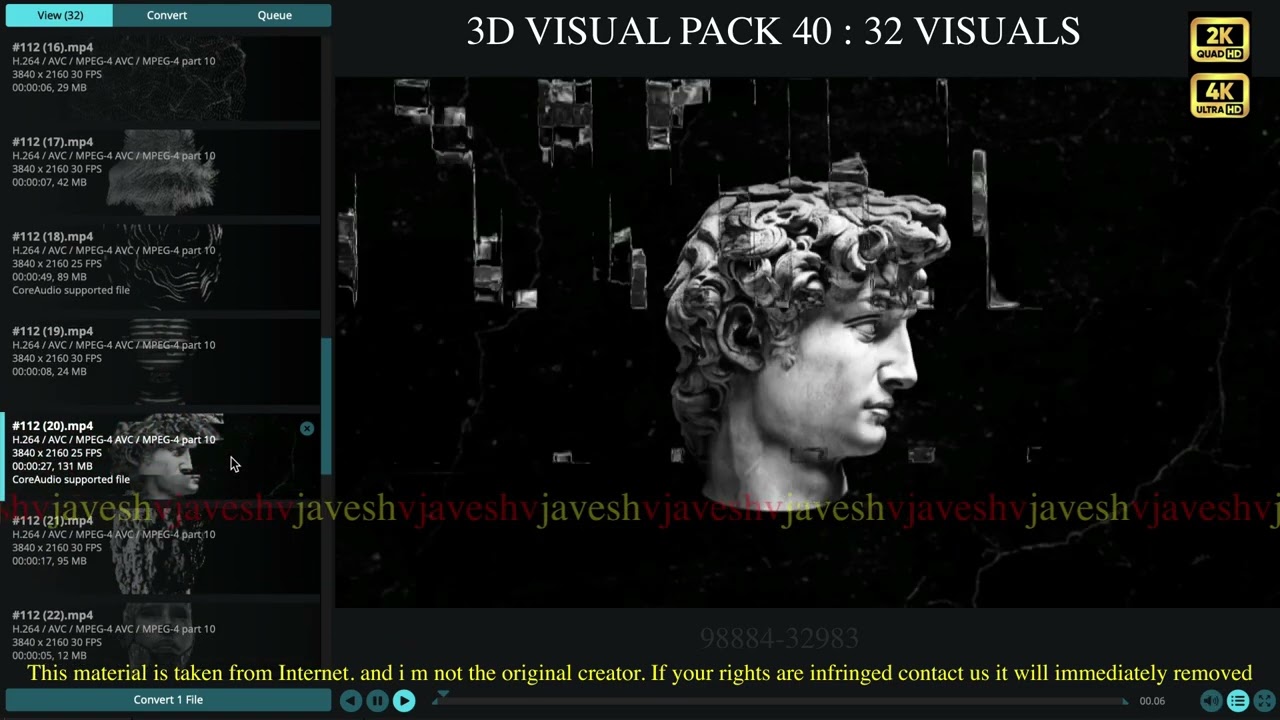Image resolution: width=1280 pixels, height=720 pixels.
Task: Open fullscreen preview mode icon
Action: point(1264,701)
